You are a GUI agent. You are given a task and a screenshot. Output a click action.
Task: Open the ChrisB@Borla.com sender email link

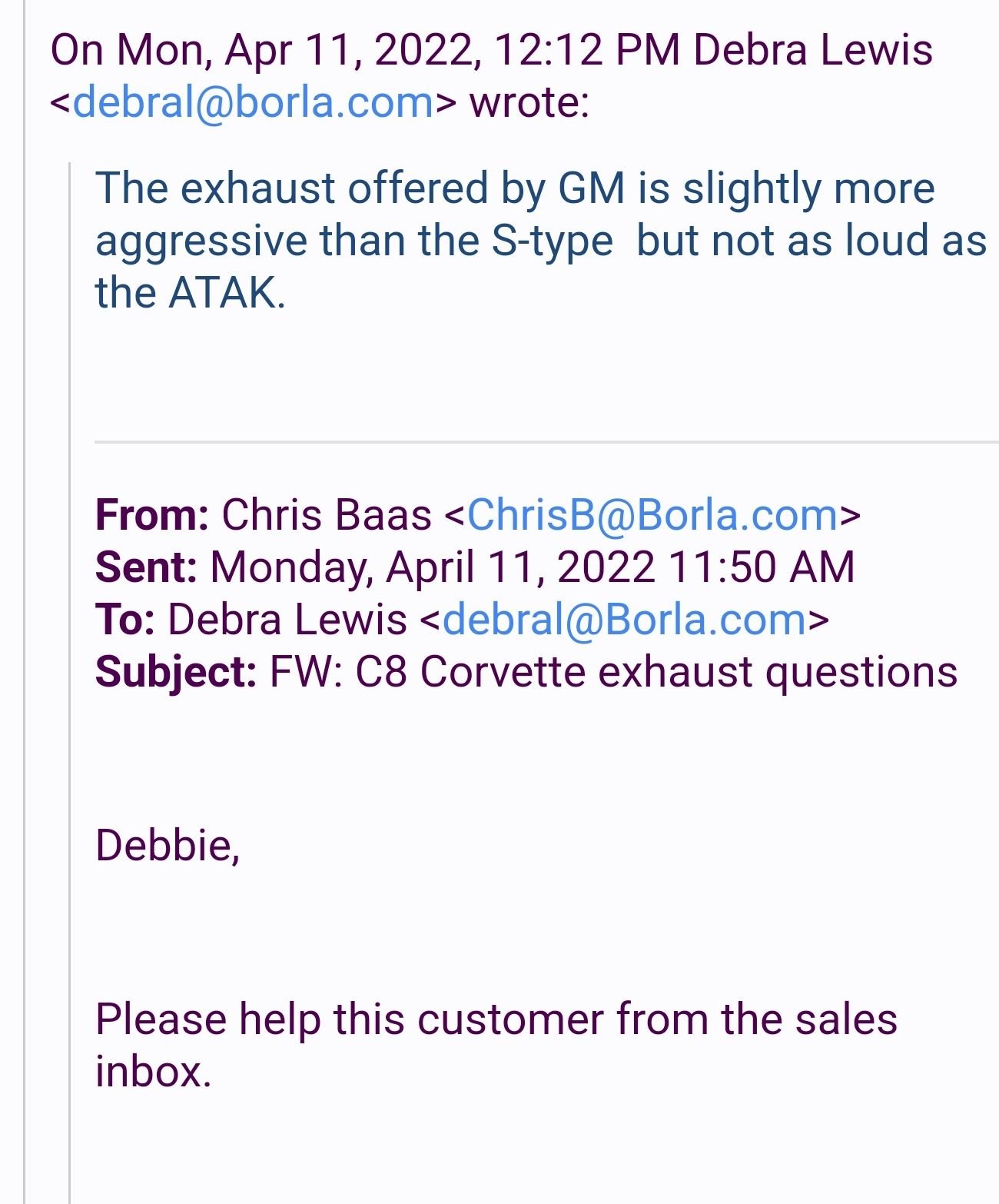point(652,514)
